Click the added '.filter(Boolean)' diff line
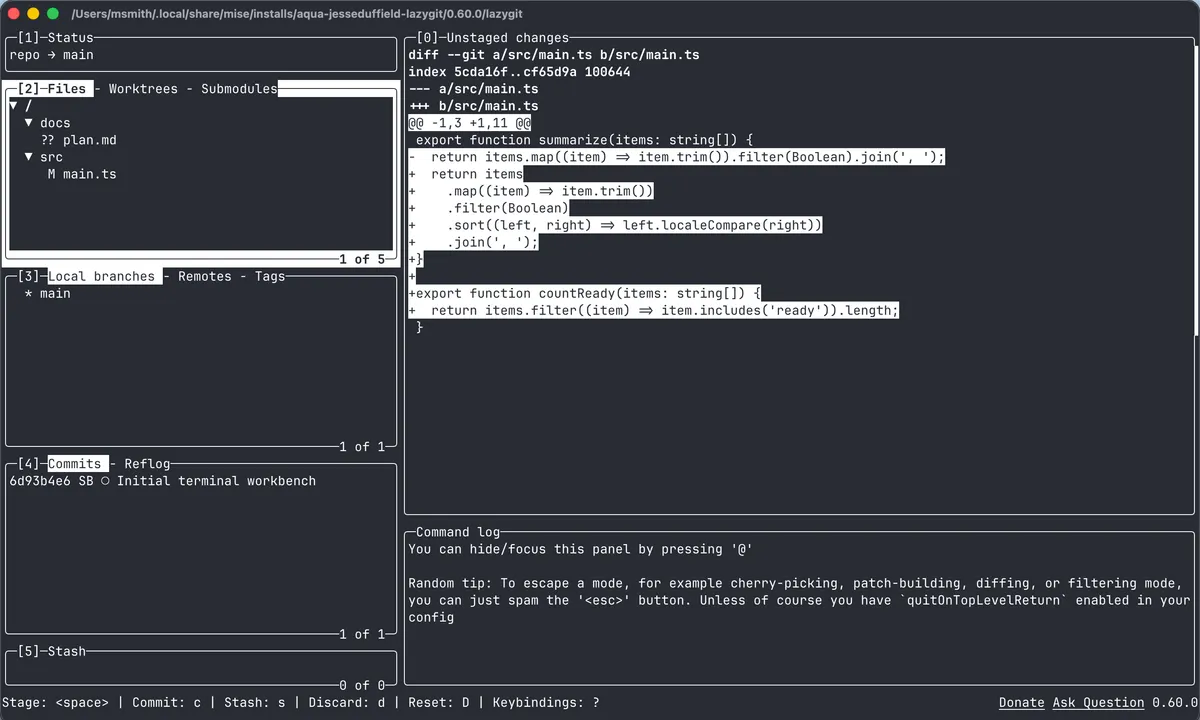The height and width of the screenshot is (720, 1200). tap(488, 208)
